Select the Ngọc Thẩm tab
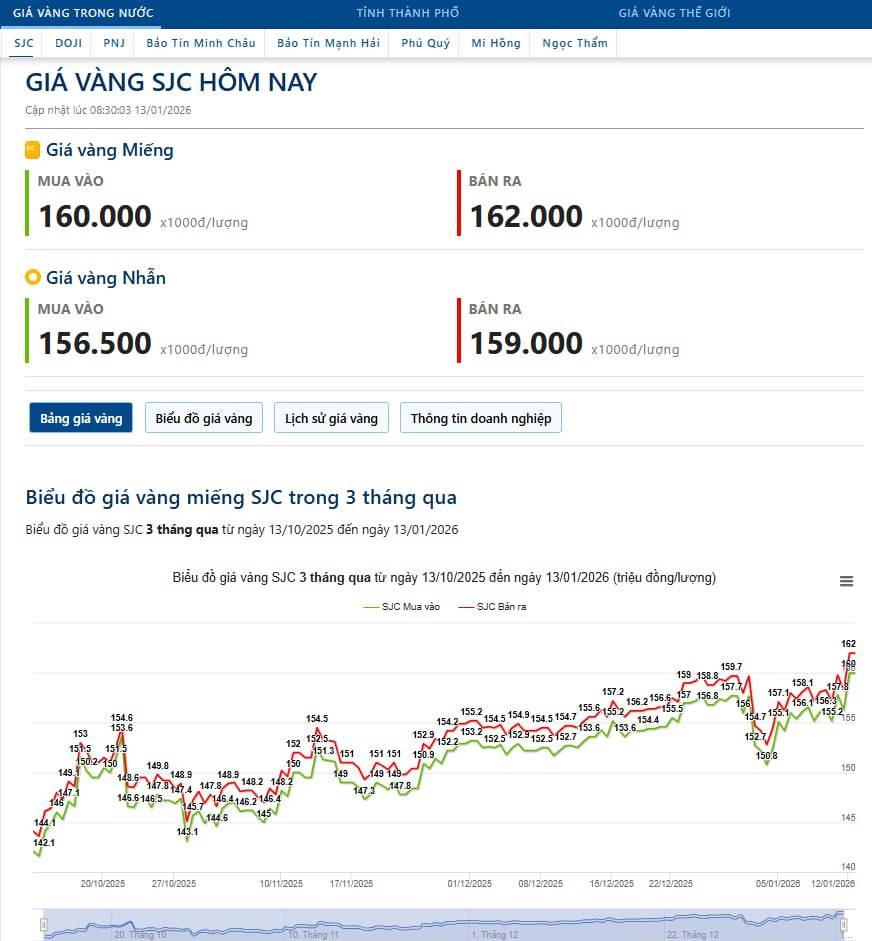872x941 pixels. click(575, 43)
